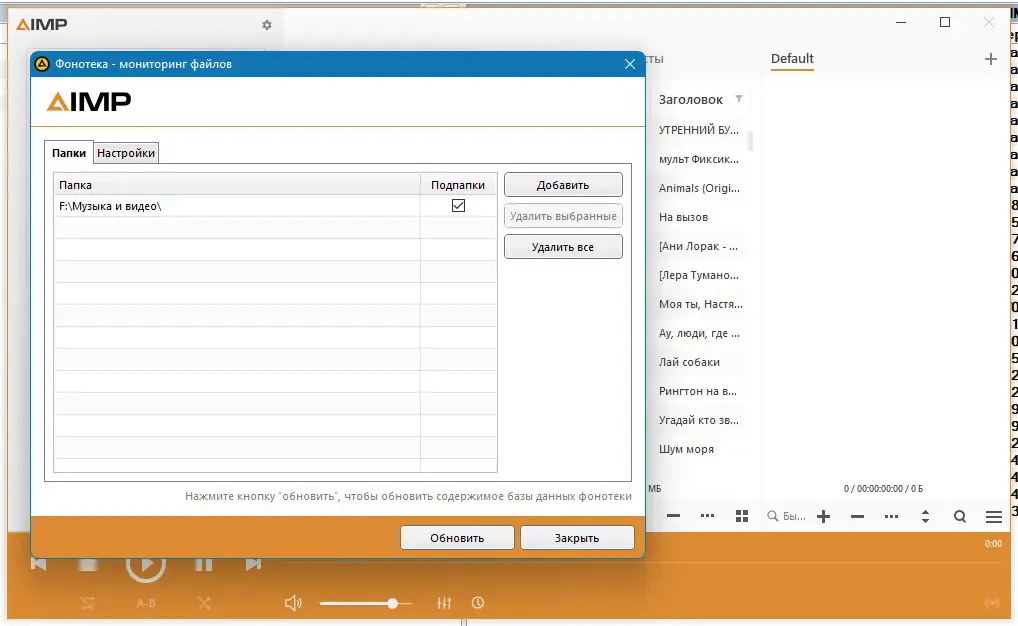Open playlist hamburger menu
The height and width of the screenshot is (626, 1018).
pos(993,516)
